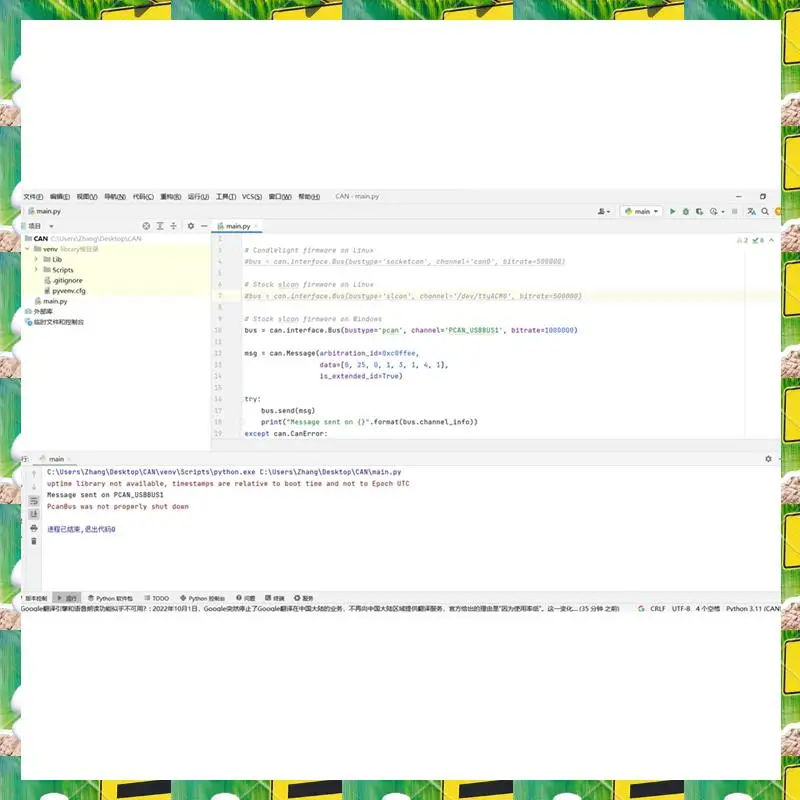The width and height of the screenshot is (800, 800).
Task: Open the 视图(V) menu
Action: 87,196
